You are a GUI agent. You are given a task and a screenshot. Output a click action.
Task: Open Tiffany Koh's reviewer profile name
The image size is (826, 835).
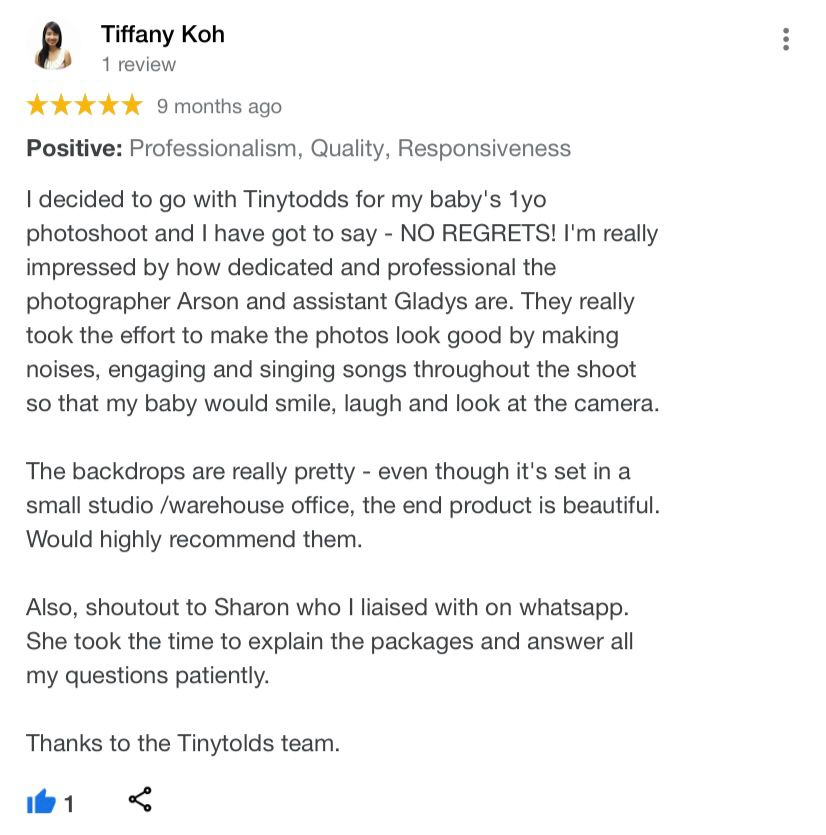coord(163,34)
